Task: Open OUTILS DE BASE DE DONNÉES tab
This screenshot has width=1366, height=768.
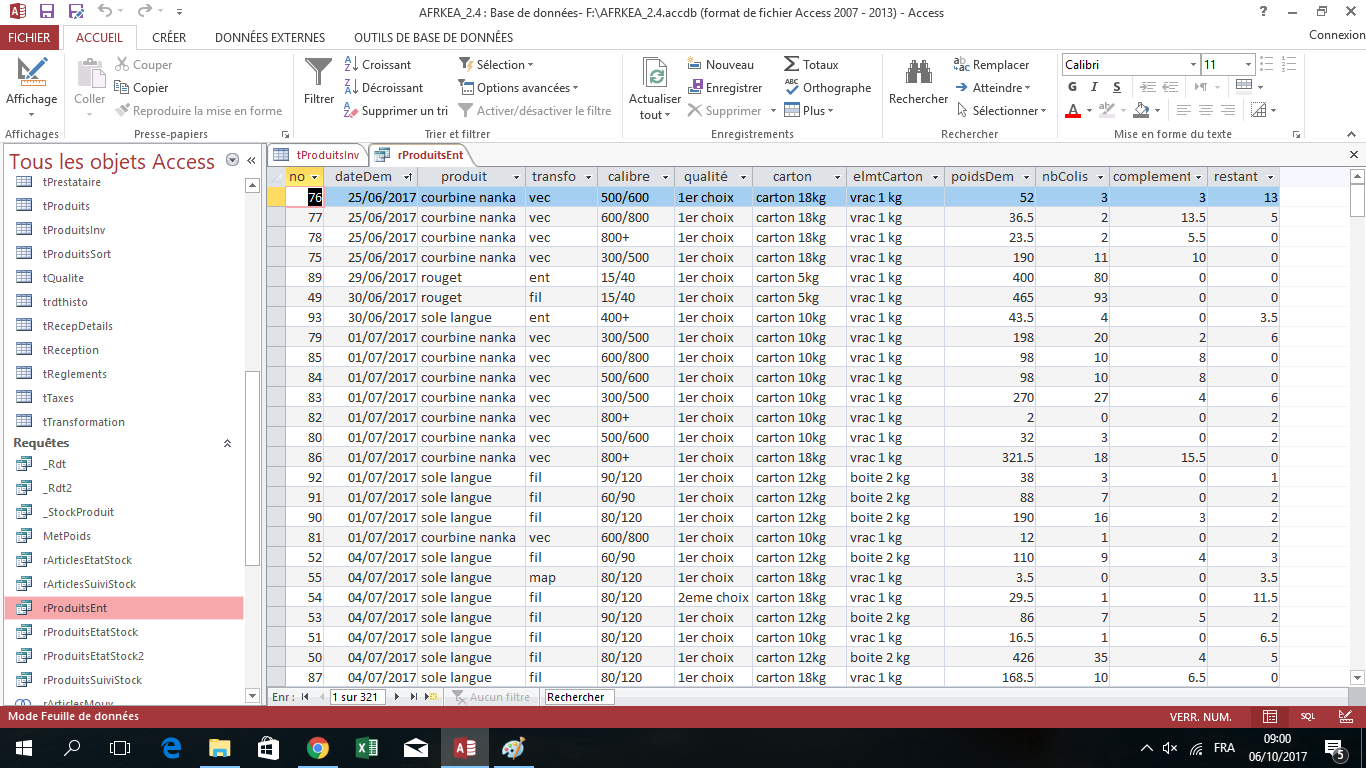Action: click(433, 37)
